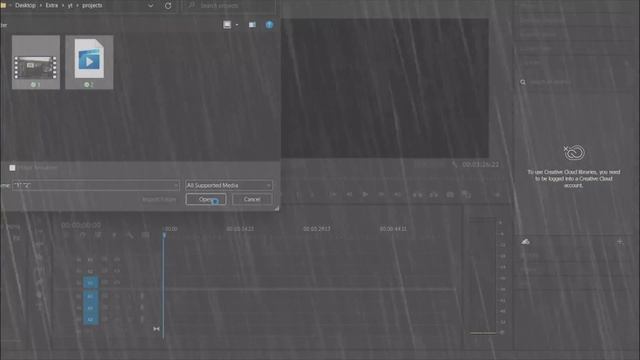The height and width of the screenshot is (360, 640).
Task: Step back one frame in Program monitor
Action: coord(349,195)
